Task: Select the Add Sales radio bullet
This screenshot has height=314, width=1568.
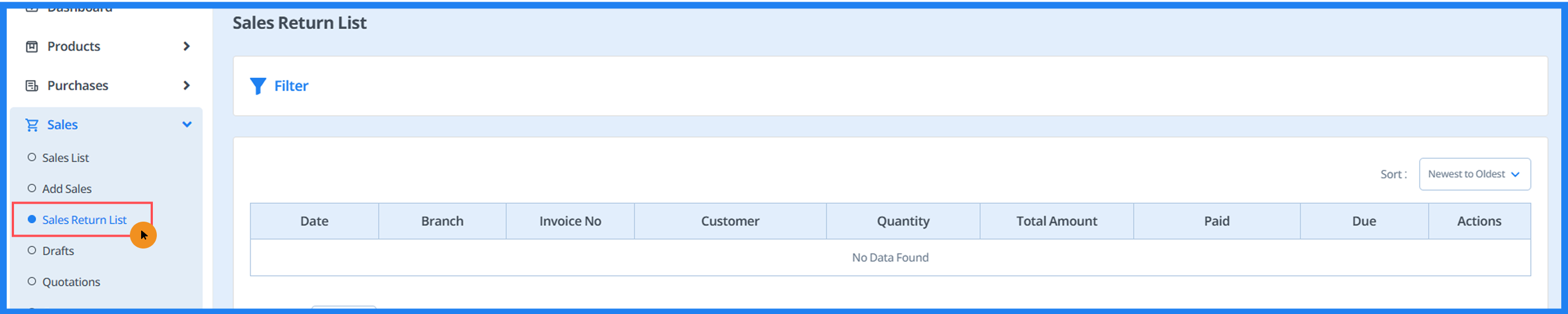Action: (x=32, y=189)
